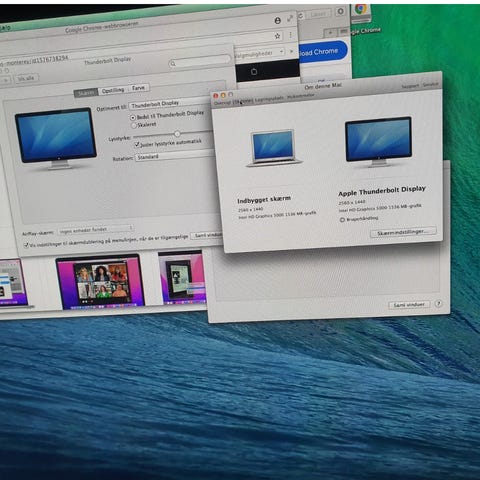The width and height of the screenshot is (480, 480).
Task: Open the Support link in Om denne Mac
Action: (410, 86)
